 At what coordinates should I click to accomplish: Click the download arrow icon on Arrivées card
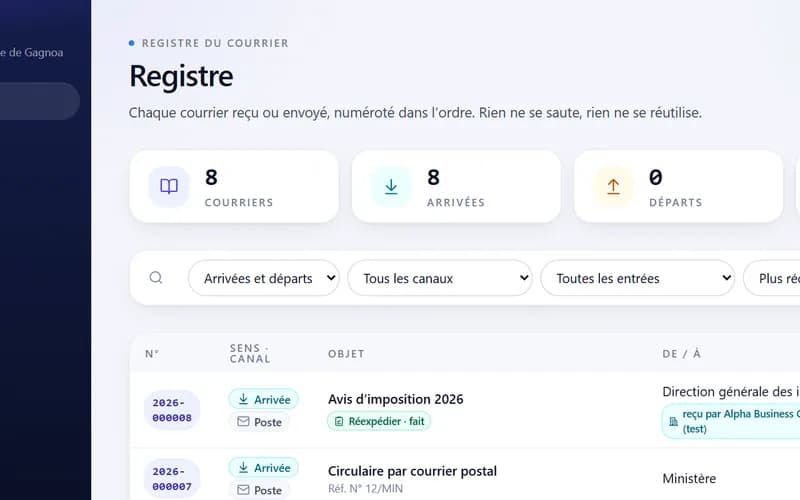point(391,186)
